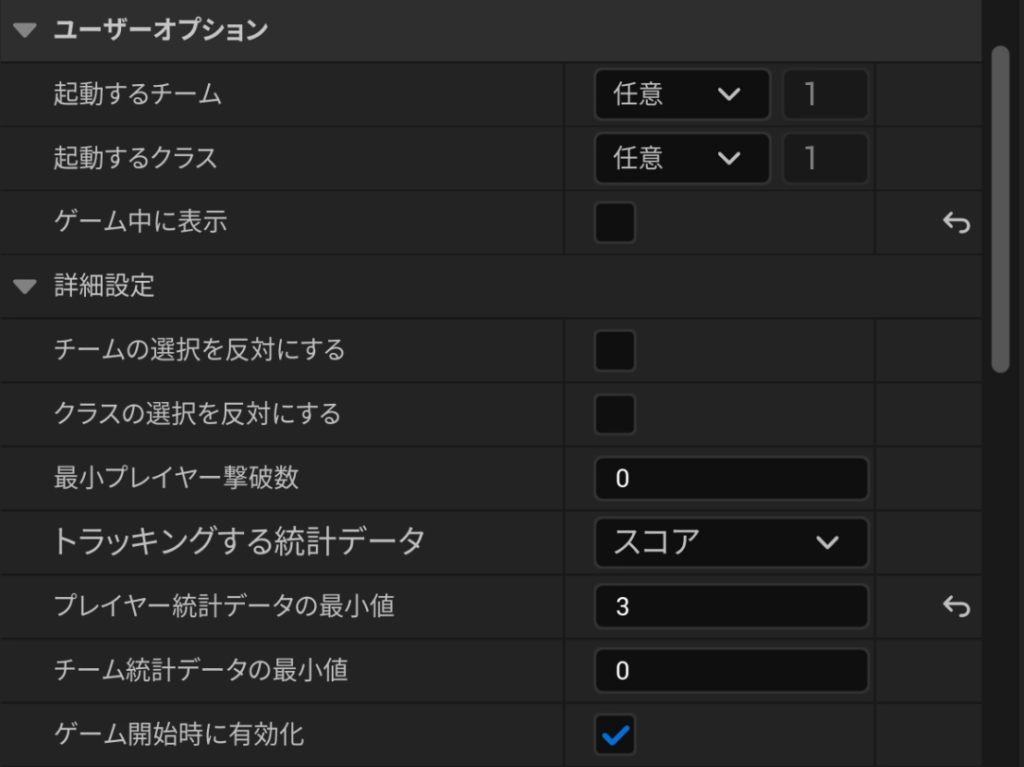Collapse the ユーザーオプション section
The width and height of the screenshot is (1024, 767).
(x=26, y=31)
